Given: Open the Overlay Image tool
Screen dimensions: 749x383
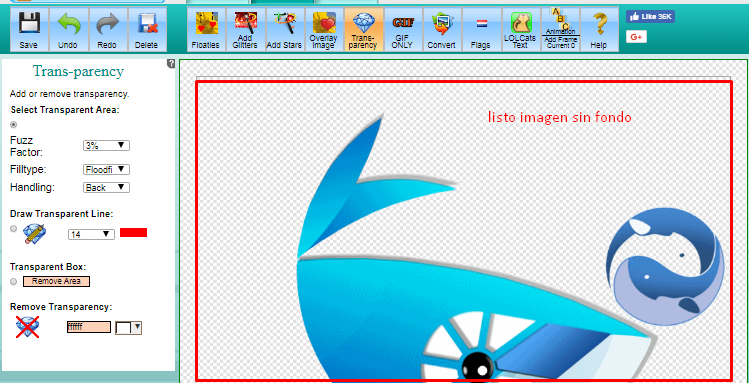Looking at the screenshot, I should (x=323, y=30).
